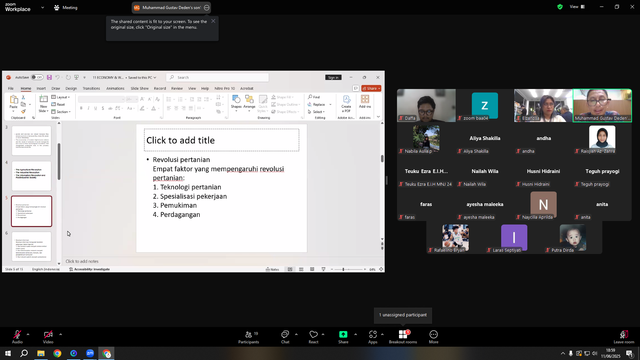Open File Explorer from the taskbar
The width and height of the screenshot is (640, 360).
point(41,353)
